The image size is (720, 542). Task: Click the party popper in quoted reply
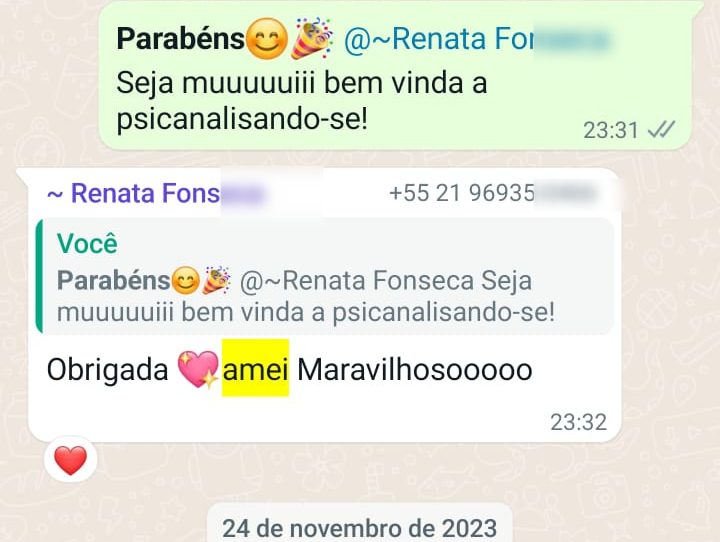tap(216, 280)
